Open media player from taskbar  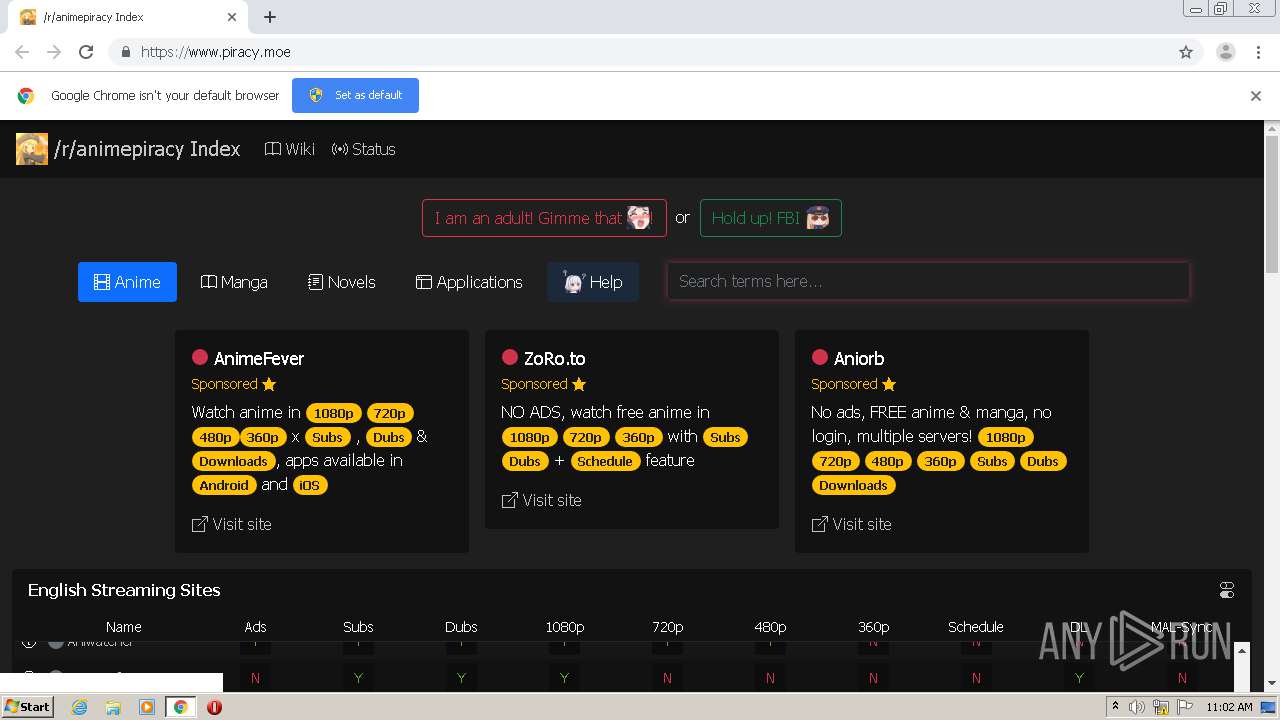(147, 707)
